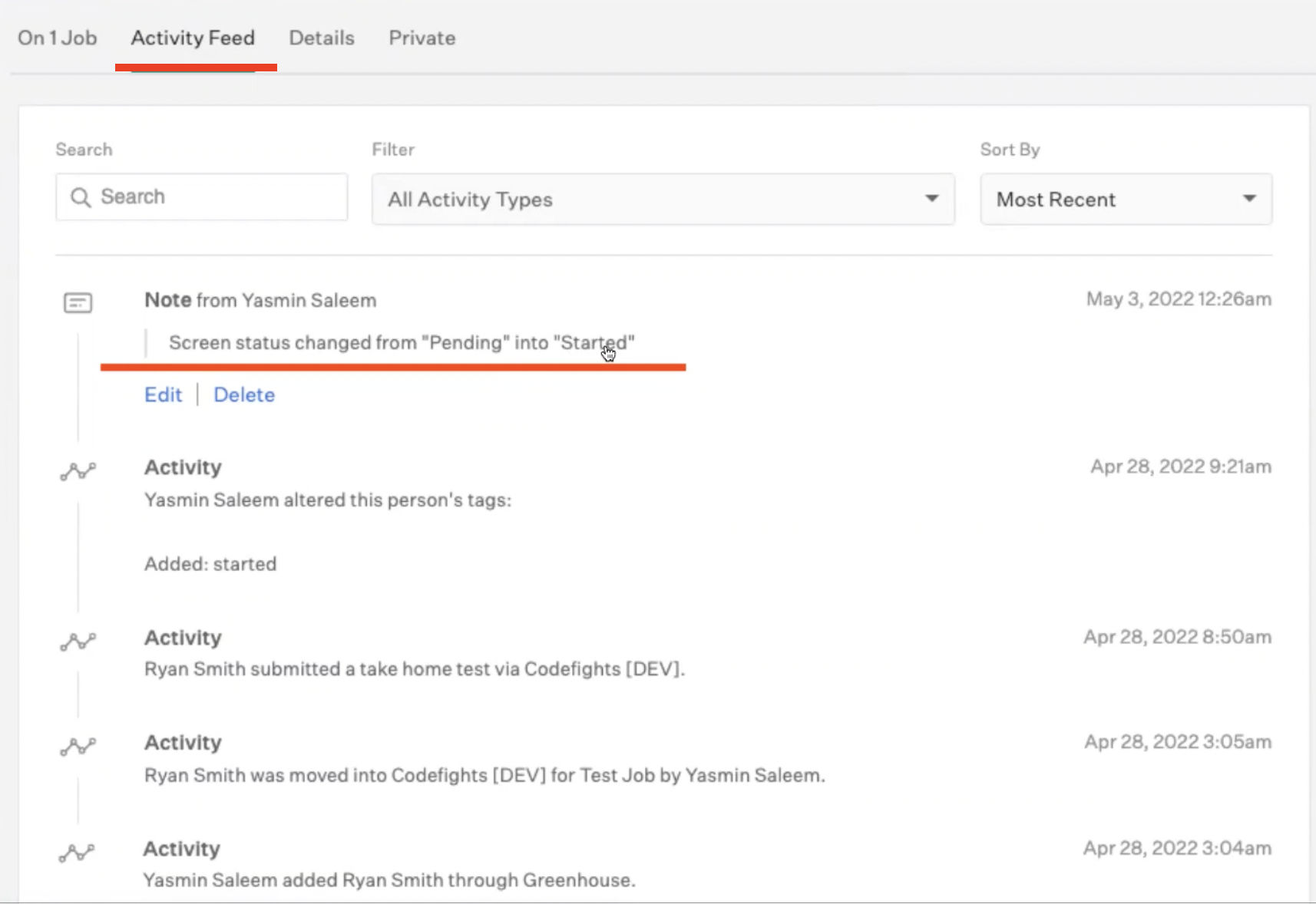Click the timestamp "Apr 28, 2022 8:50am"
This screenshot has height=904, width=1316.
[x=1178, y=637]
